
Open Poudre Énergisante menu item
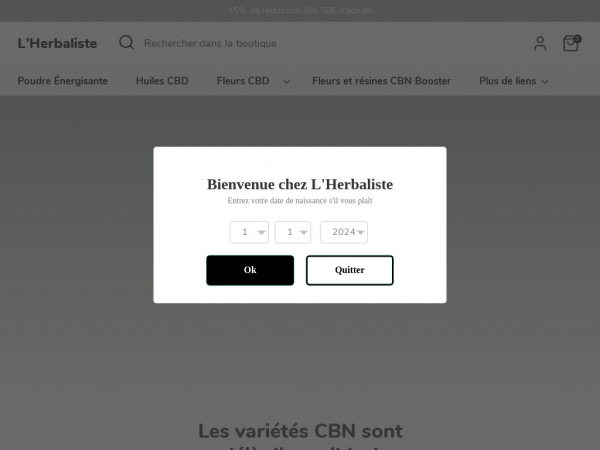(63, 81)
